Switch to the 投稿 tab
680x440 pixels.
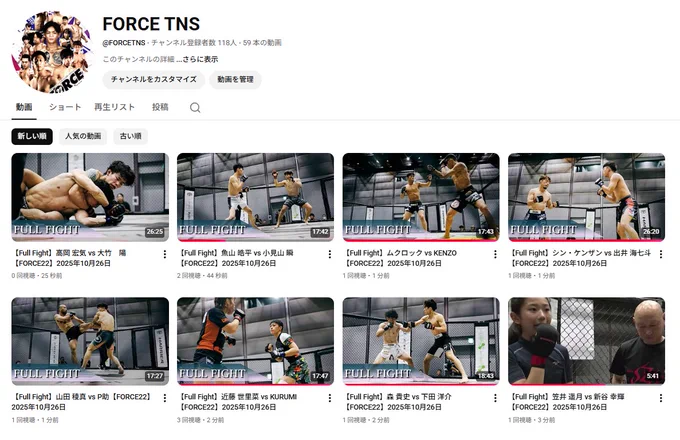pyautogui.click(x=160, y=107)
